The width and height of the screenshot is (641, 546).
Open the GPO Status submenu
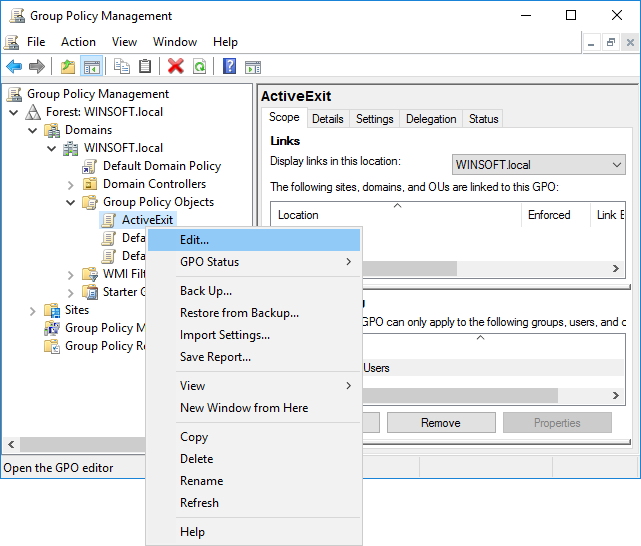pyautogui.click(x=253, y=262)
